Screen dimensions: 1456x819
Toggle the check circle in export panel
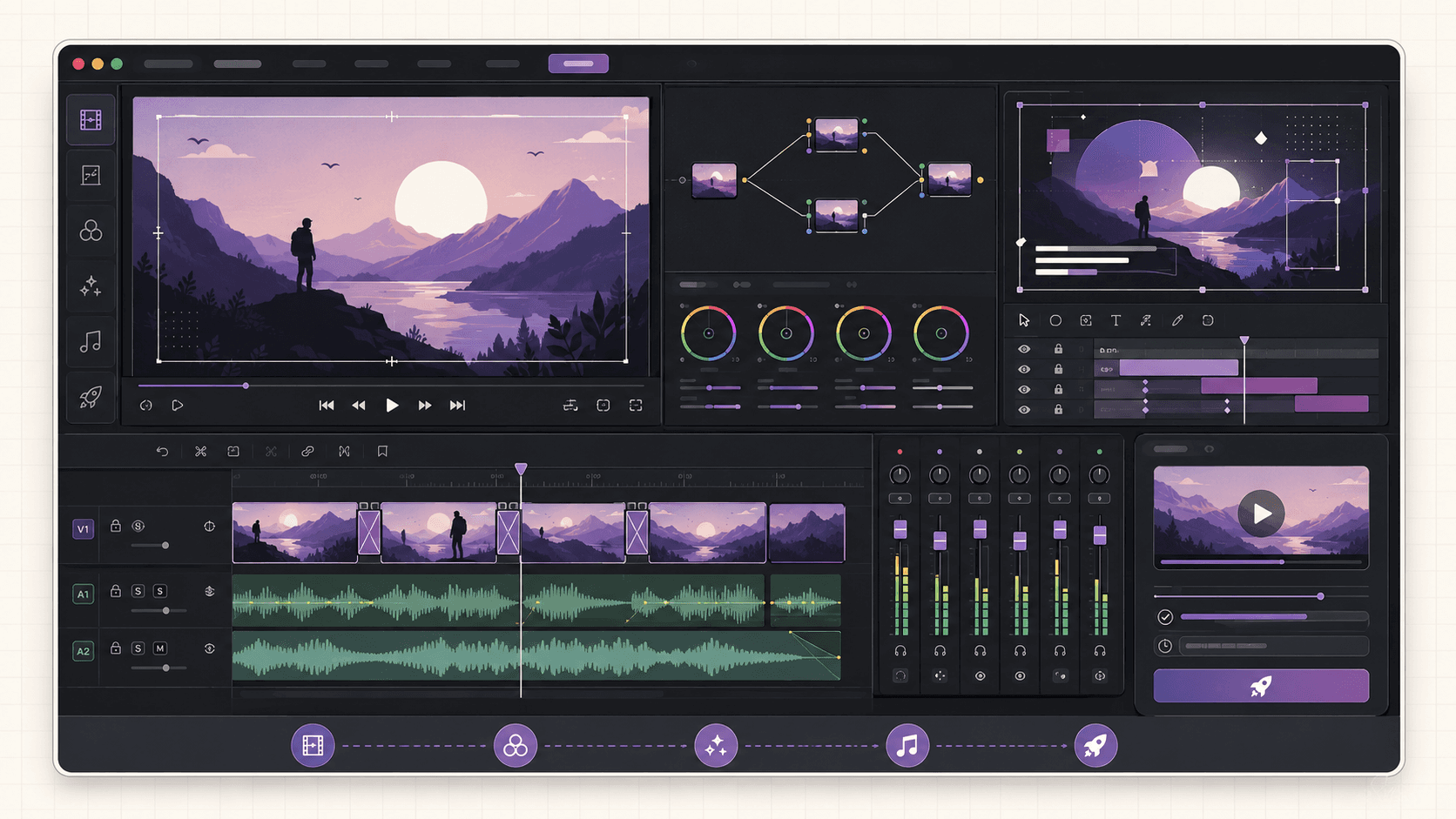1165,617
